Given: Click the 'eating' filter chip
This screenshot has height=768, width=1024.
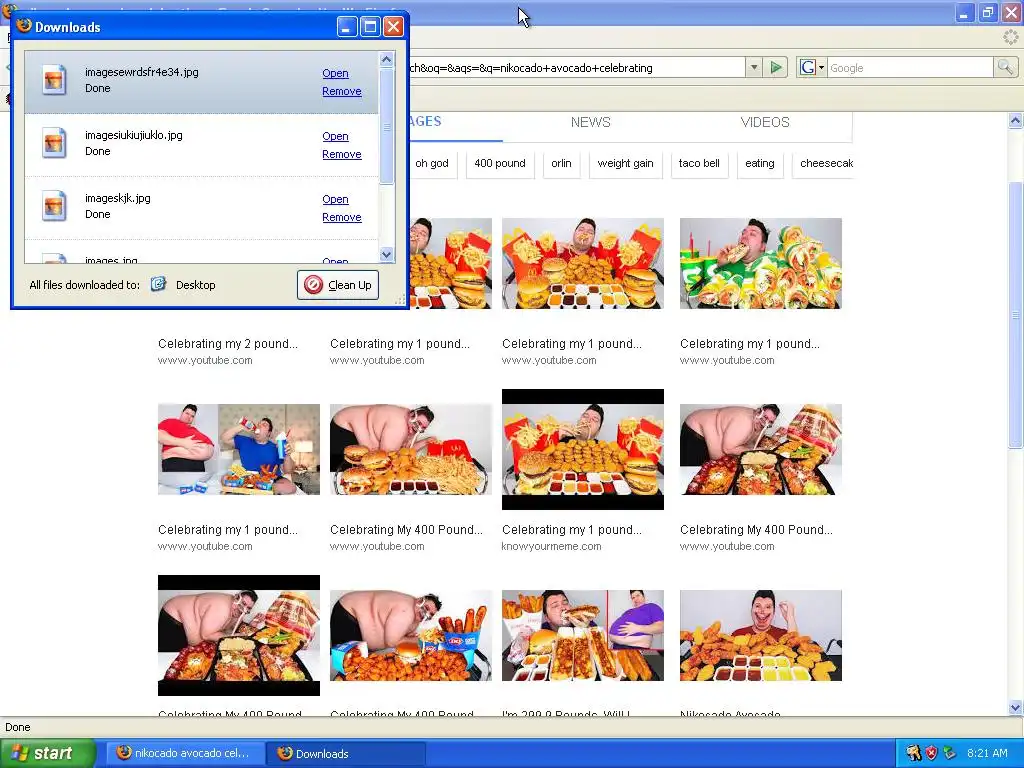Looking at the screenshot, I should pos(760,163).
